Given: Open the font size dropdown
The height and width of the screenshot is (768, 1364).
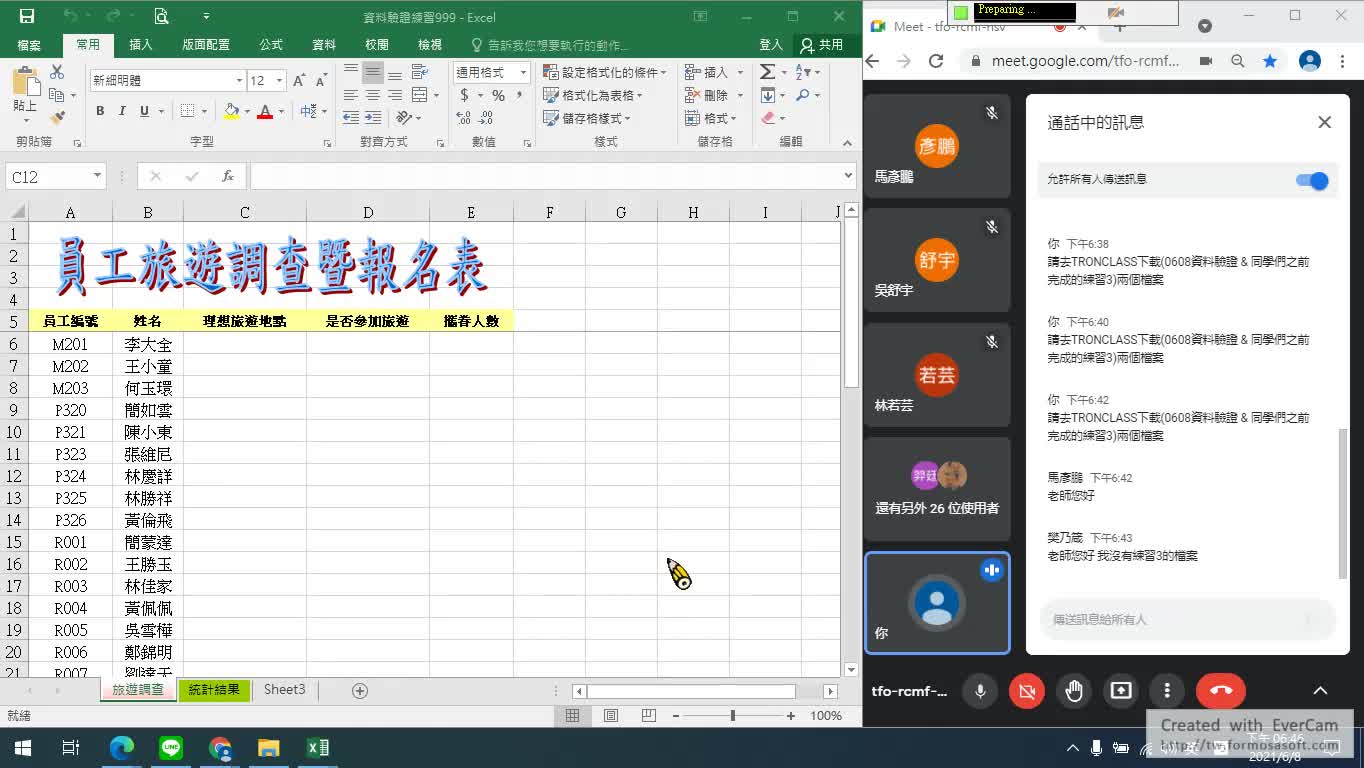Looking at the screenshot, I should [x=279, y=80].
